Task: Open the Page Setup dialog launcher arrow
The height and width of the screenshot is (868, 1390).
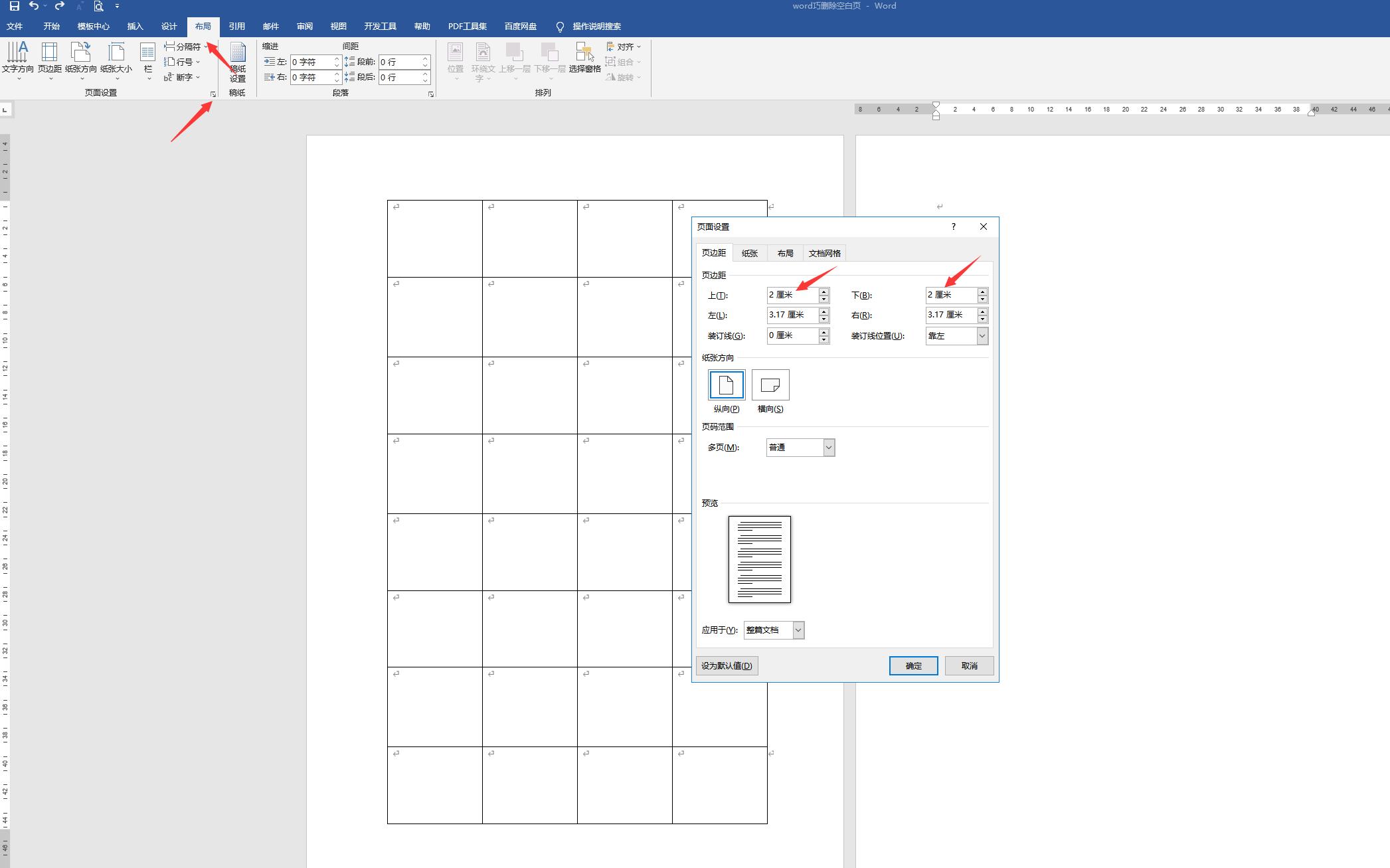Action: (213, 94)
